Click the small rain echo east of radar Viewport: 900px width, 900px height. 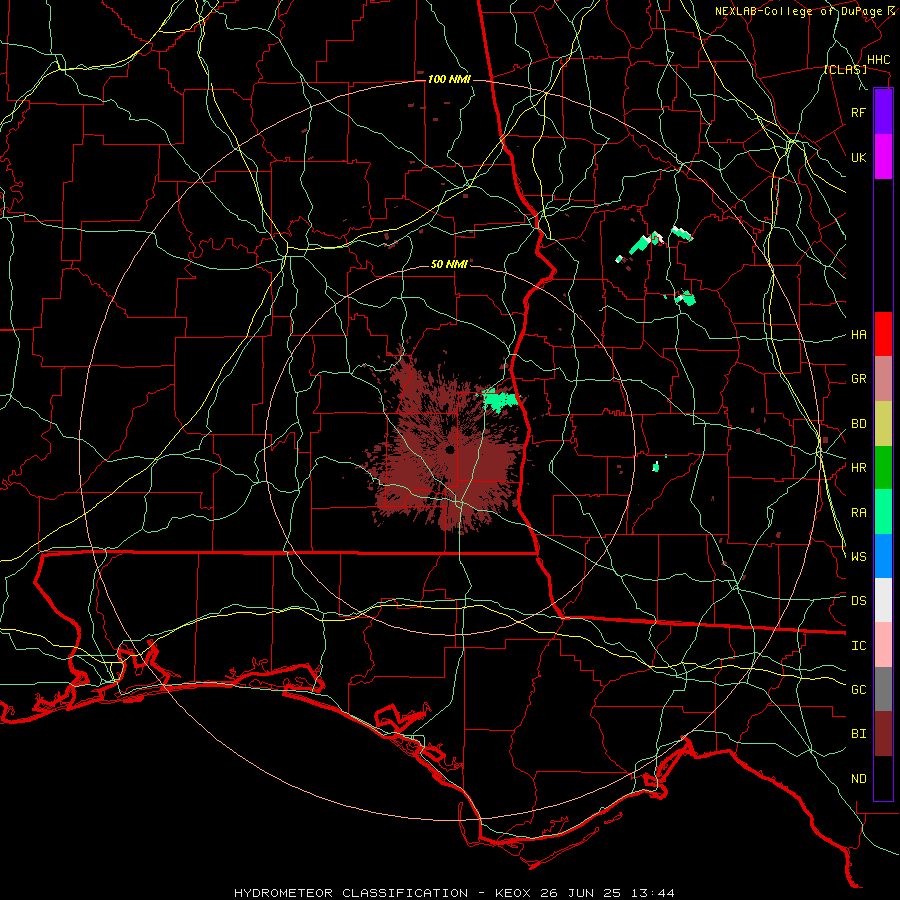pos(656,467)
